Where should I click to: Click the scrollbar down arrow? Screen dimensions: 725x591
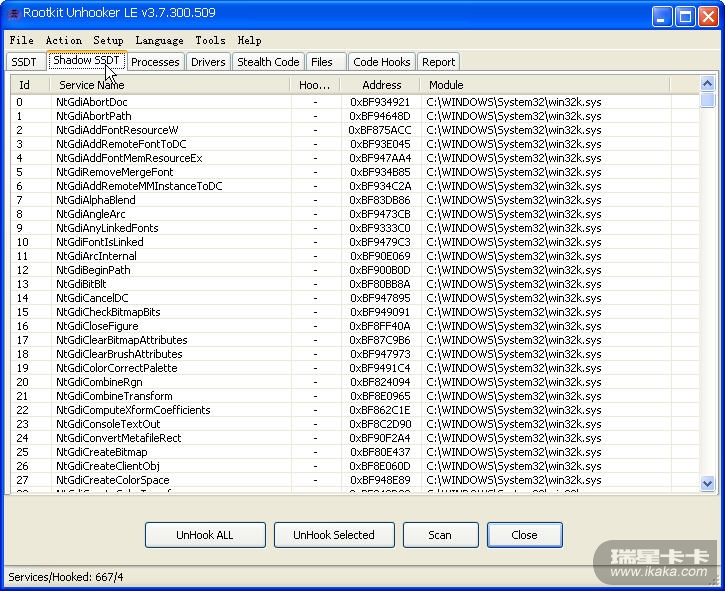click(707, 483)
